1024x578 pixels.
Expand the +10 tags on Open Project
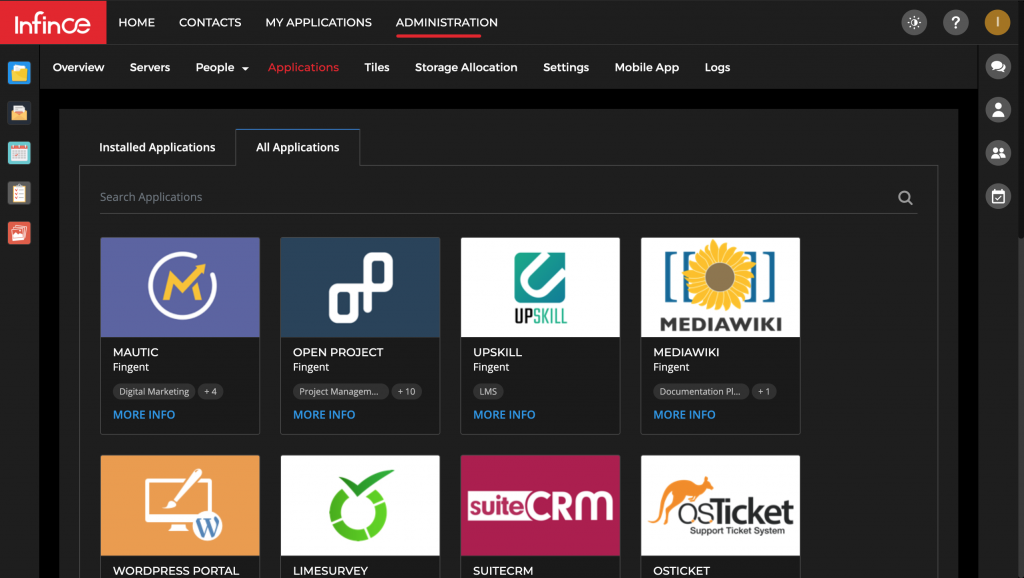(406, 392)
